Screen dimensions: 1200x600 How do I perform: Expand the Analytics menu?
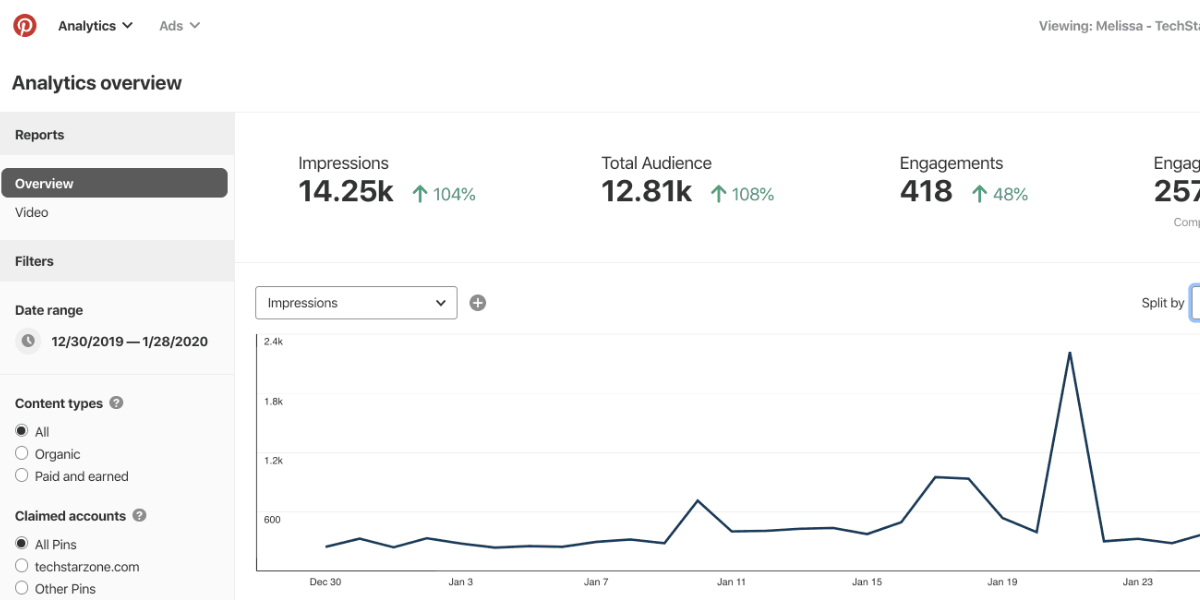coord(95,26)
